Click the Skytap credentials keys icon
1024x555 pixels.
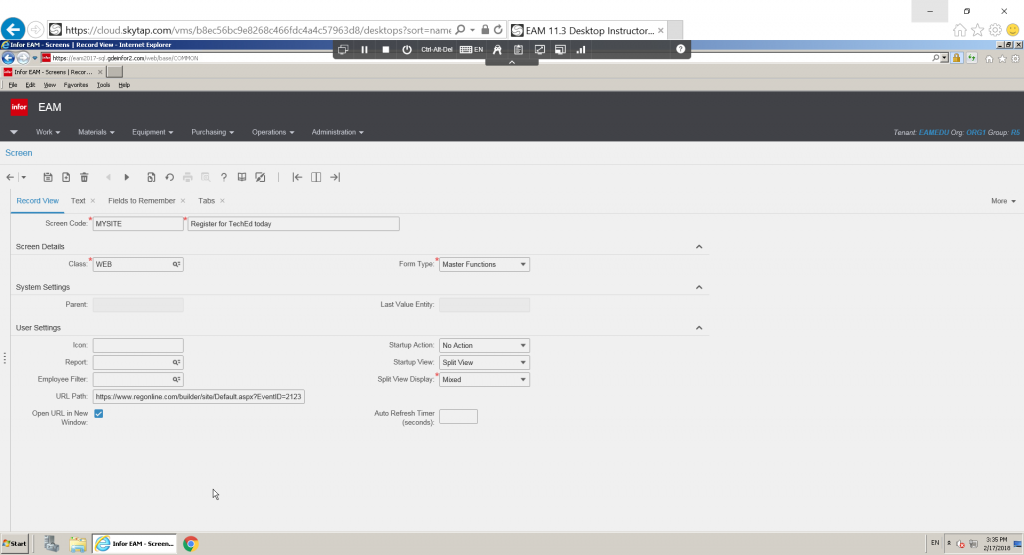[x=497, y=50]
